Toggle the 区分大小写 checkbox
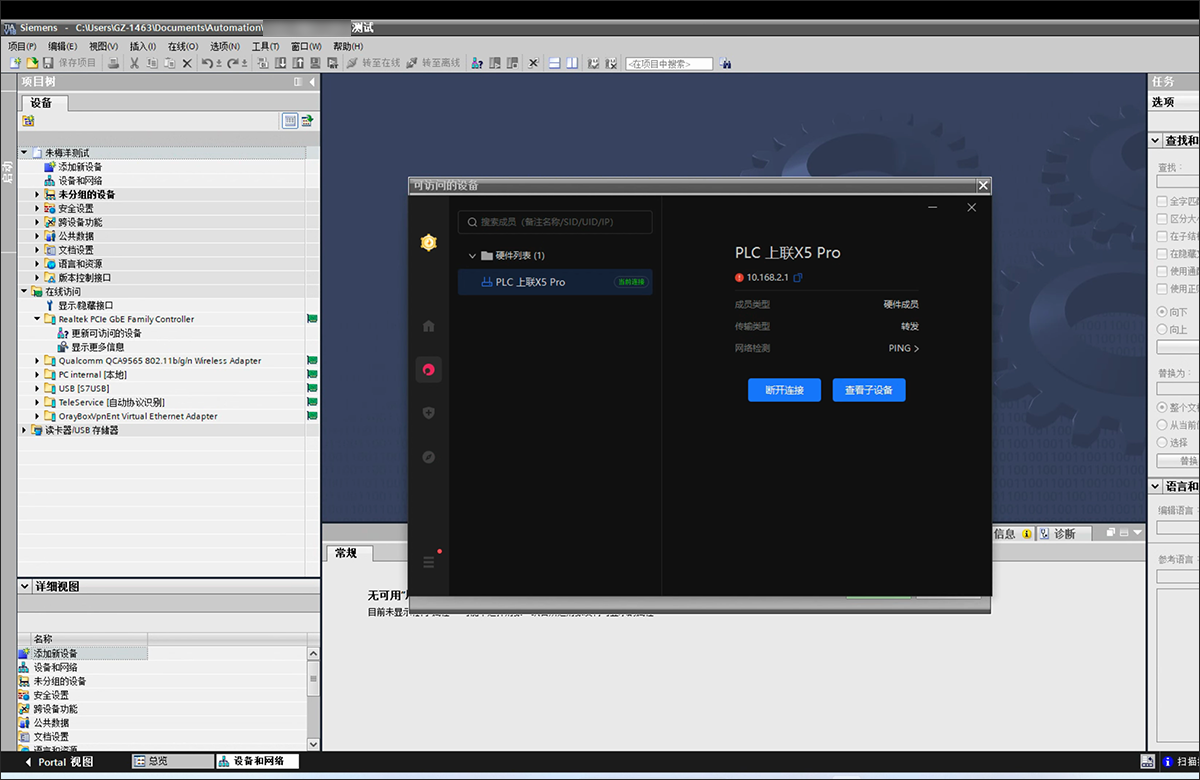Screen dimensions: 1200x780 [x=1163, y=219]
